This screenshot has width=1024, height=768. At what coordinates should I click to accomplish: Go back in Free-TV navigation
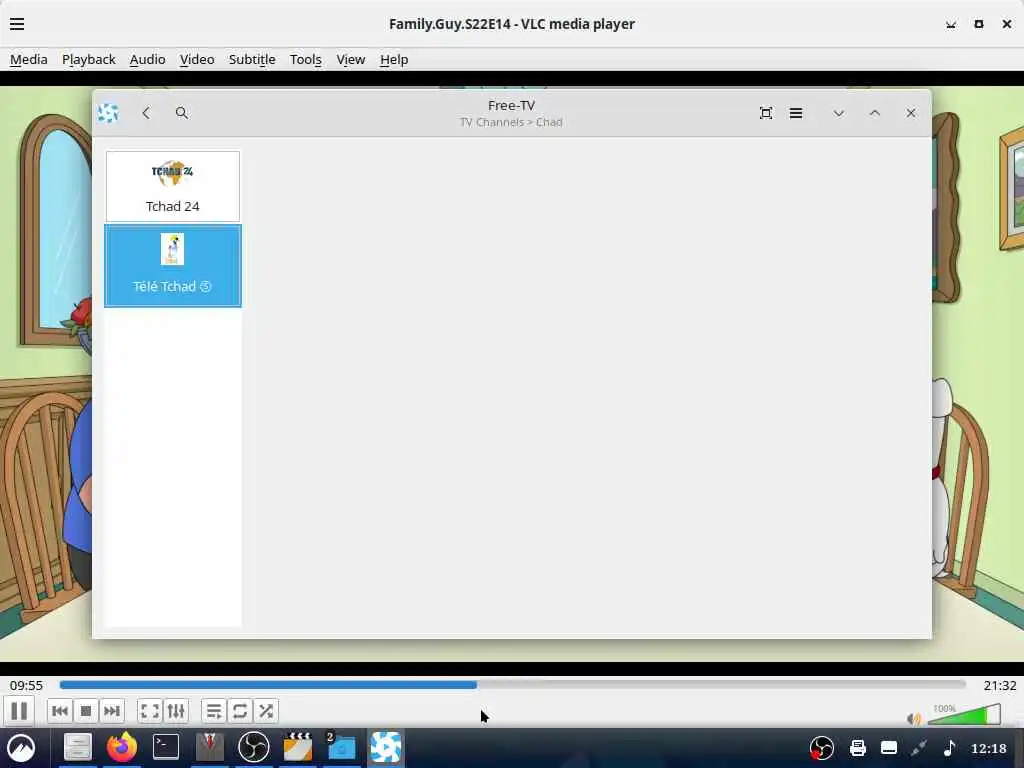click(x=146, y=113)
